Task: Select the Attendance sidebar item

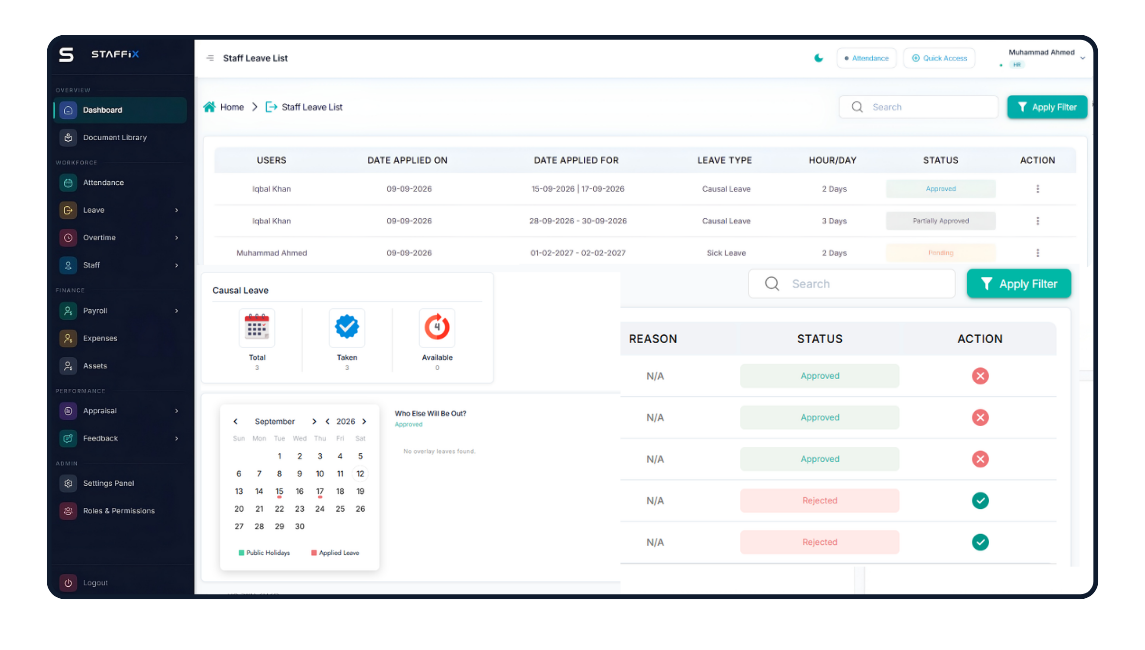Action: coord(120,183)
